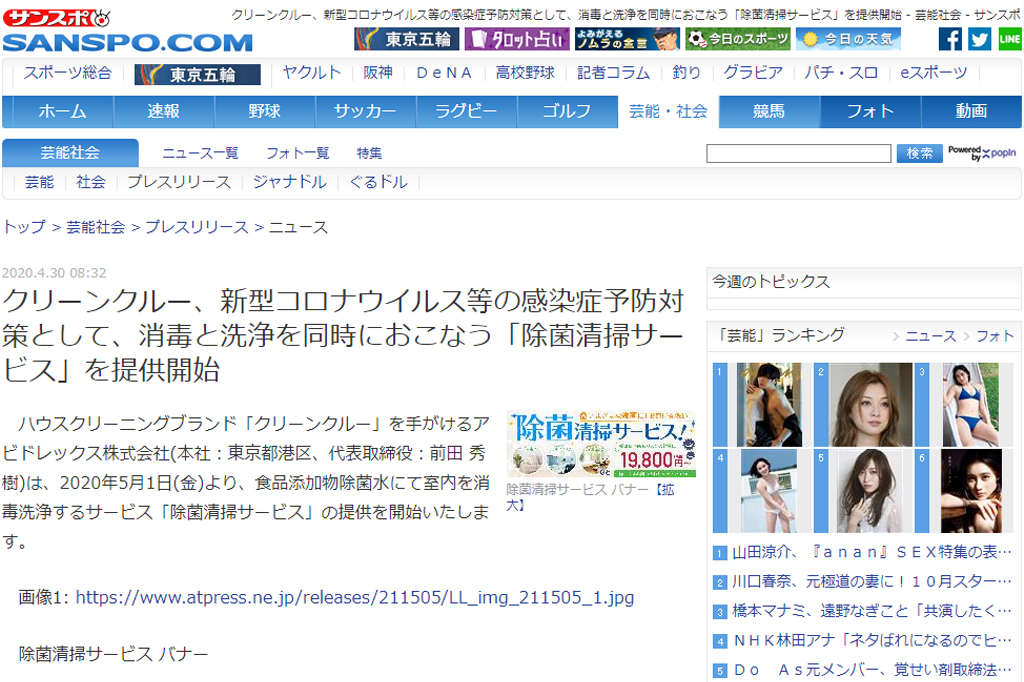Open the プレスリリース subcategory link
1024x682 pixels.
point(179,182)
